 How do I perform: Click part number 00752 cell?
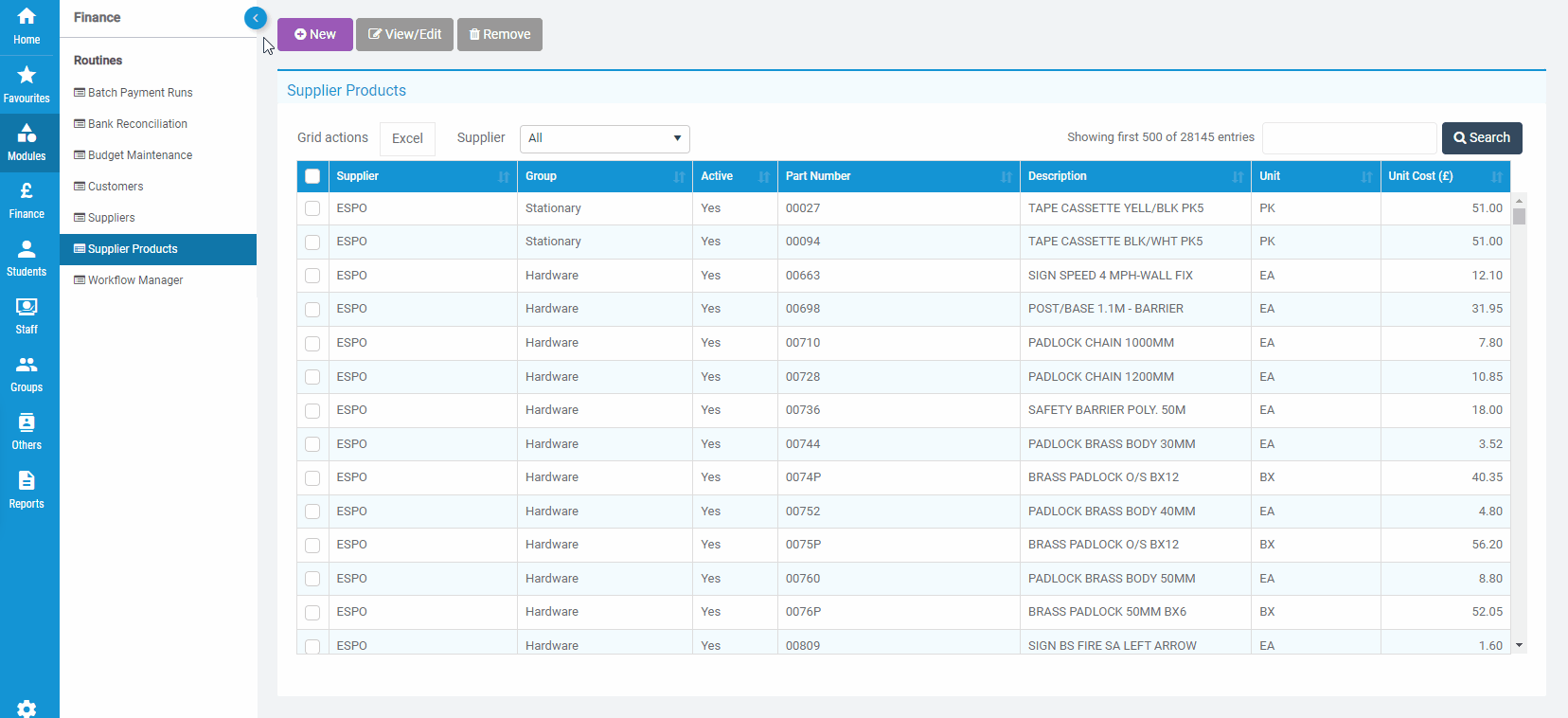(x=898, y=512)
